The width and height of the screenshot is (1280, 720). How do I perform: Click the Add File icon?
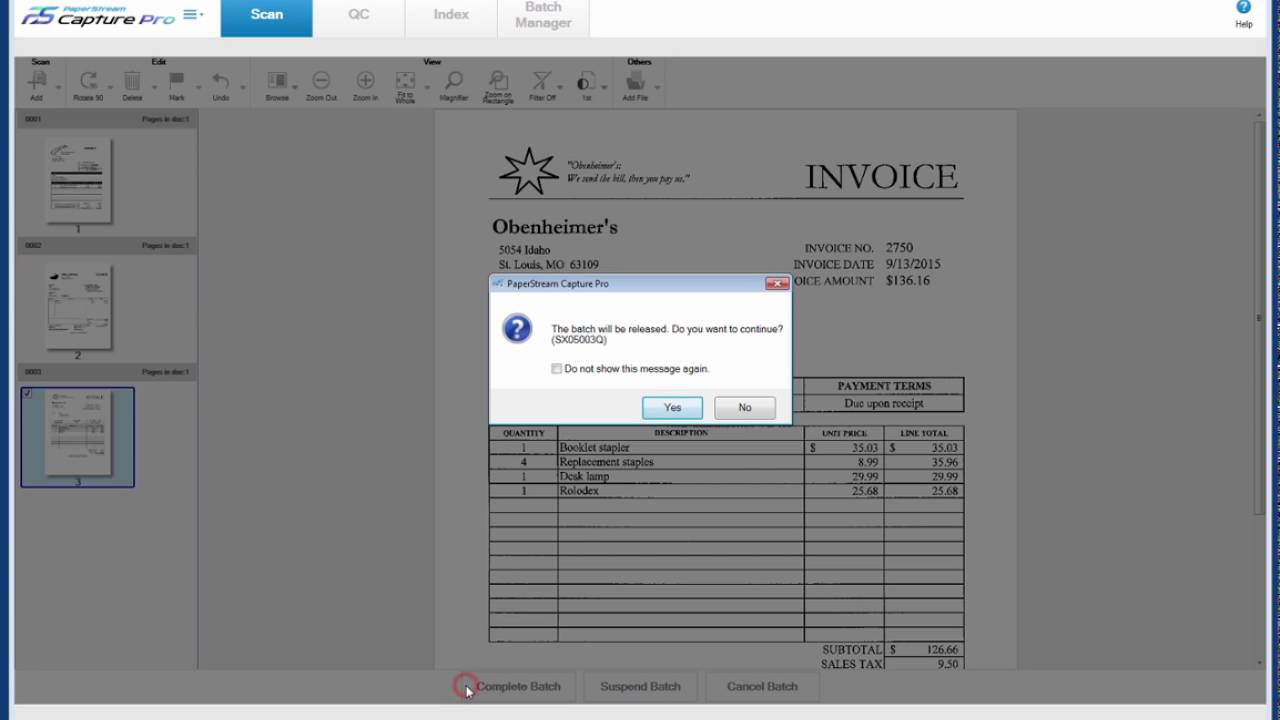pos(635,81)
